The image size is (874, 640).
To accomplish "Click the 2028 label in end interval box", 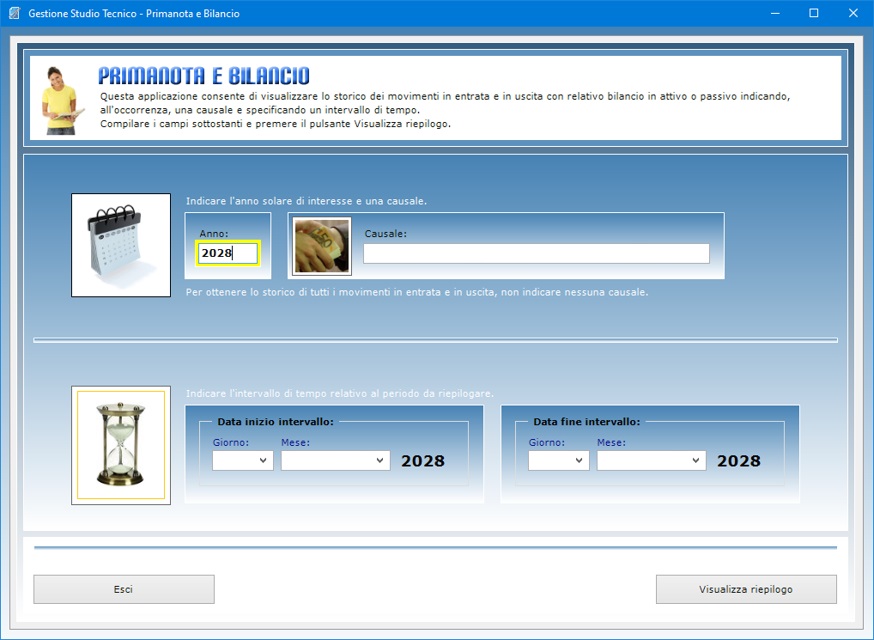I will coord(739,461).
